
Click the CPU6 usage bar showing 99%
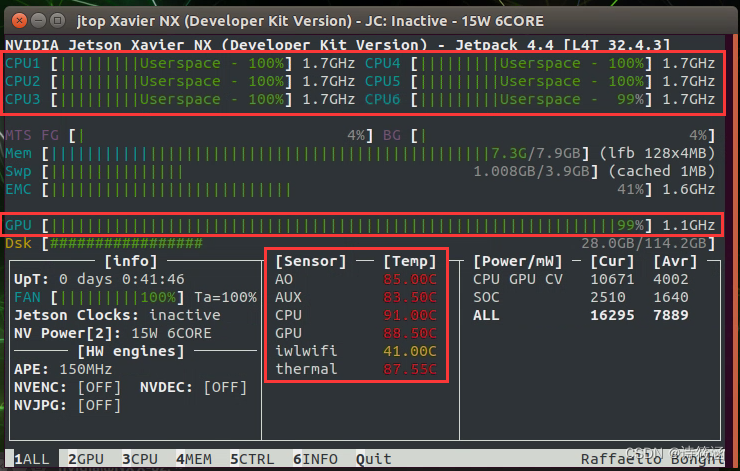pyautogui.click(x=531, y=100)
